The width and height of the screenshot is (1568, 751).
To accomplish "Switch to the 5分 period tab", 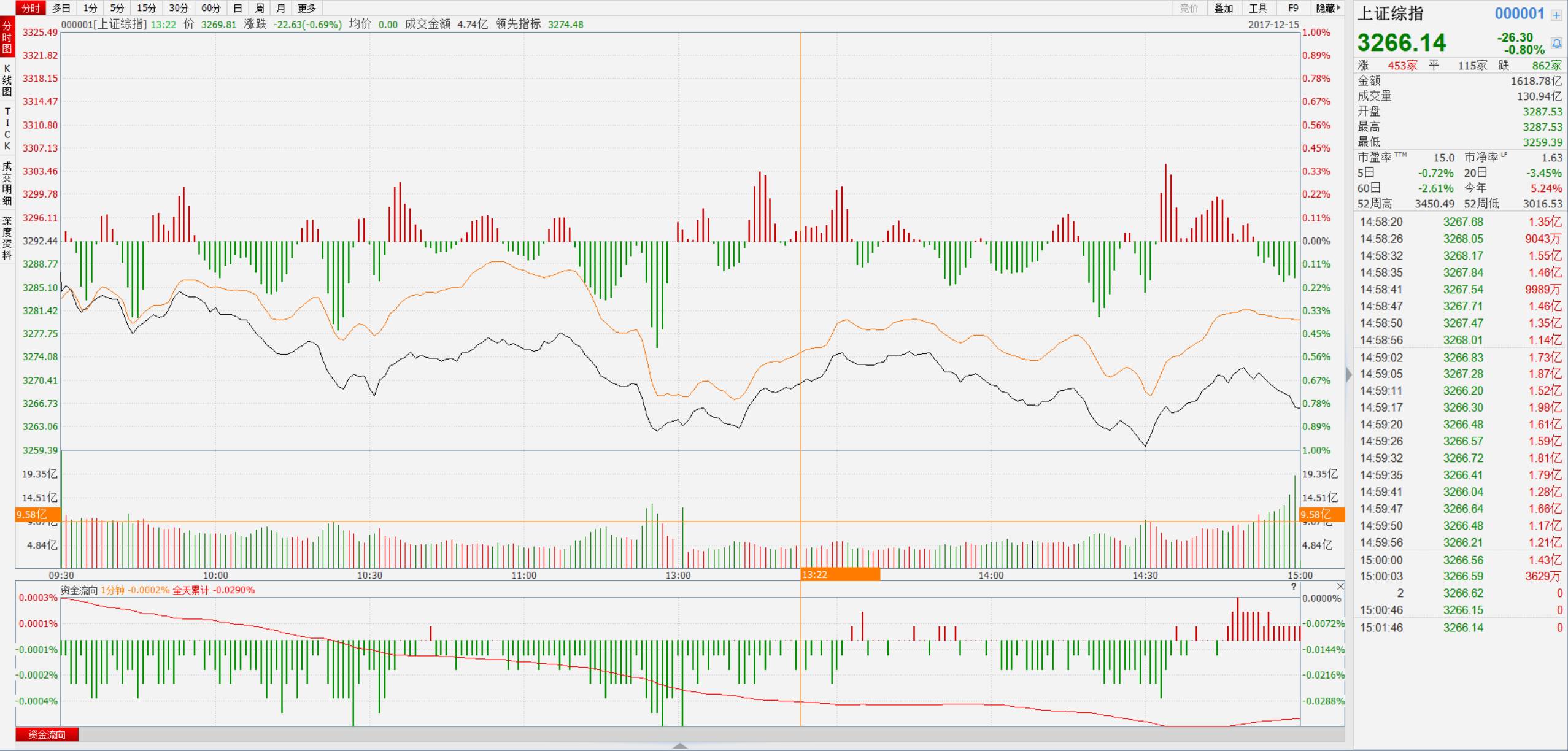I will point(117,8).
